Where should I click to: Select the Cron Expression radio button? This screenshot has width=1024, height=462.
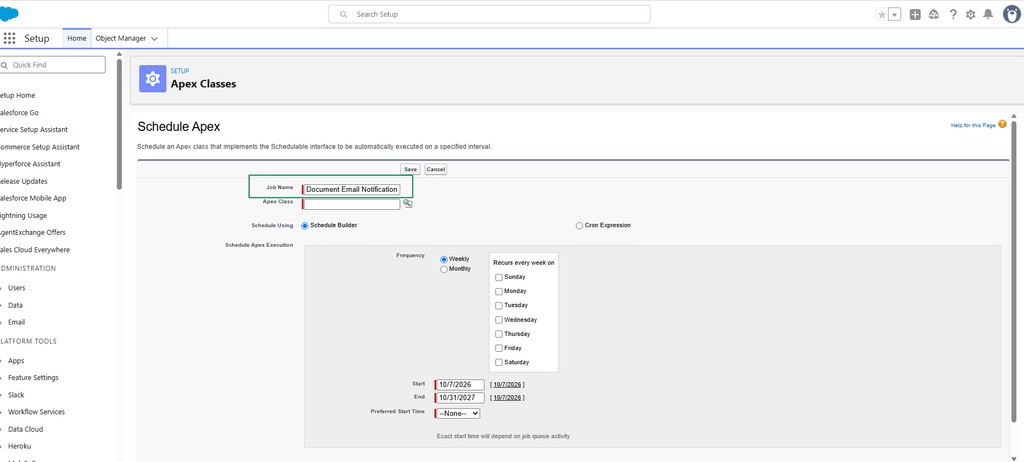click(x=579, y=225)
